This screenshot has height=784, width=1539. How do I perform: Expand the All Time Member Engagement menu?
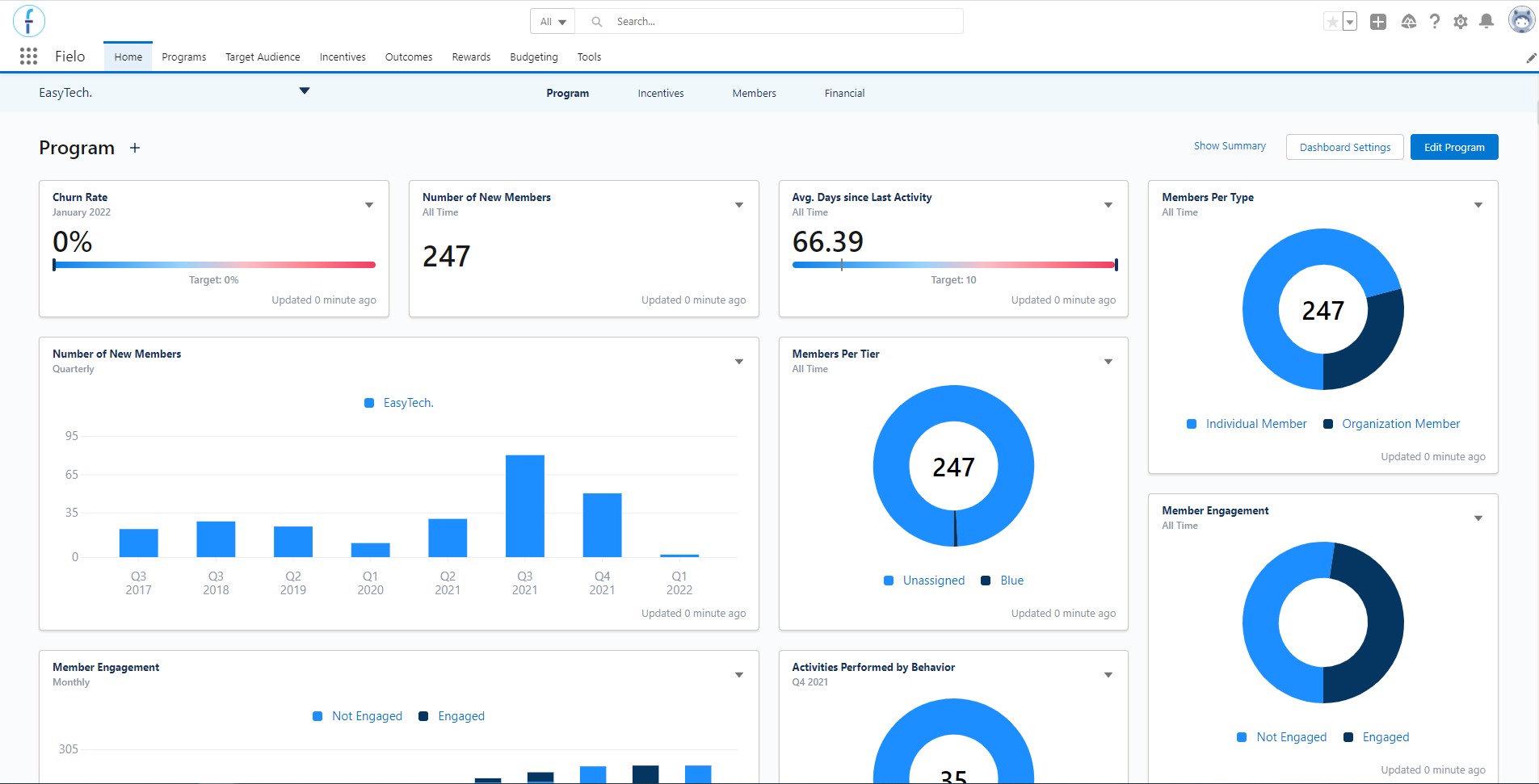pos(1478,518)
